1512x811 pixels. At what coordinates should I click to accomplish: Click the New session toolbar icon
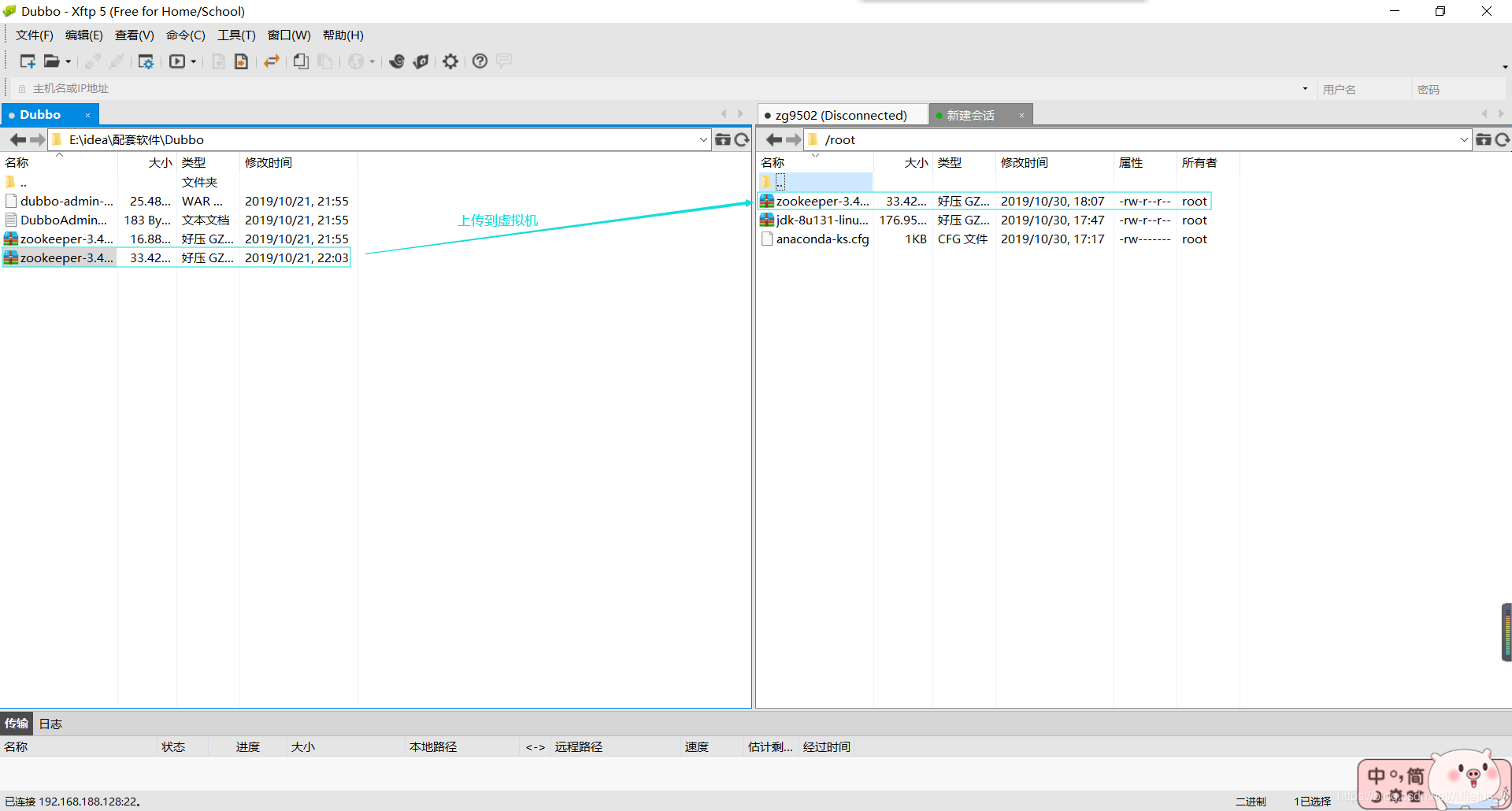point(28,61)
